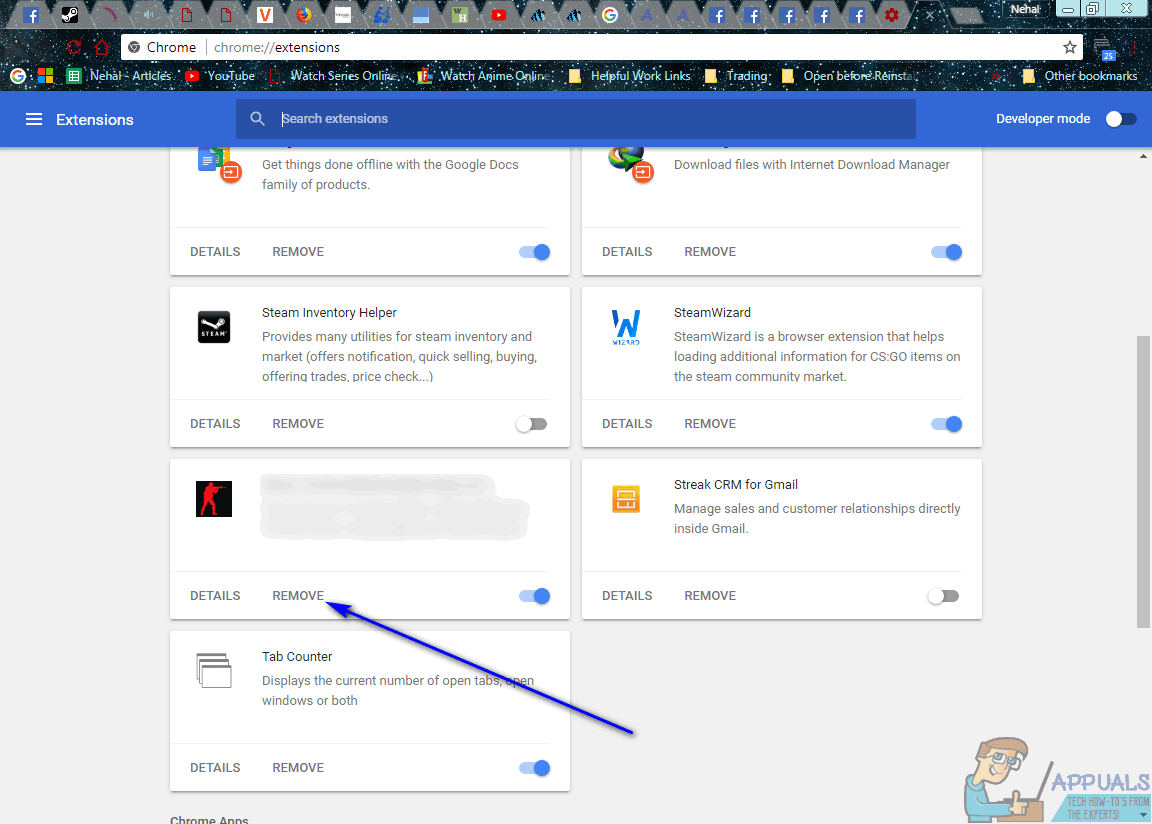Remove the Google Docs Offline extension

(x=298, y=252)
